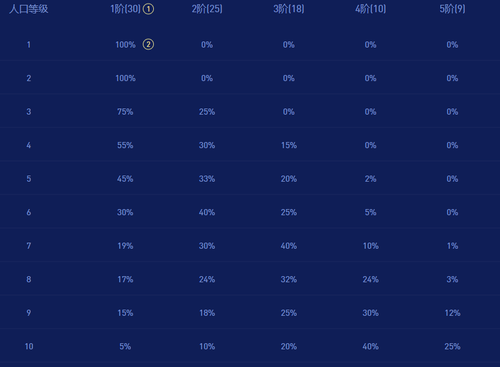This screenshot has width=500, height=367.
Task: Select the 人口等级 column header
Action: point(29,9)
